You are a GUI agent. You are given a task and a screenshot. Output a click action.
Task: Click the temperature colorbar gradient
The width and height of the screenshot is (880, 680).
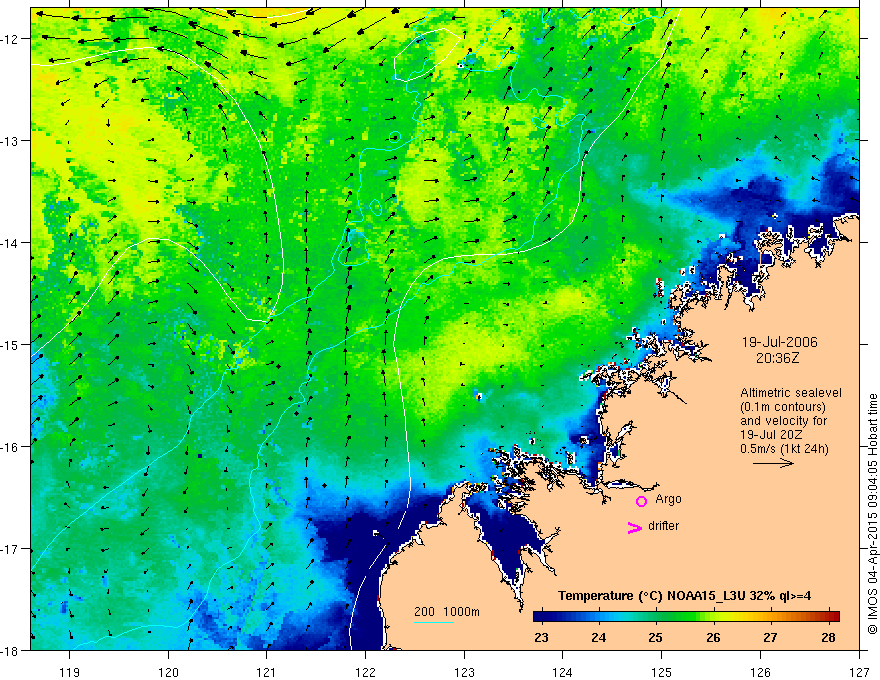(686, 616)
